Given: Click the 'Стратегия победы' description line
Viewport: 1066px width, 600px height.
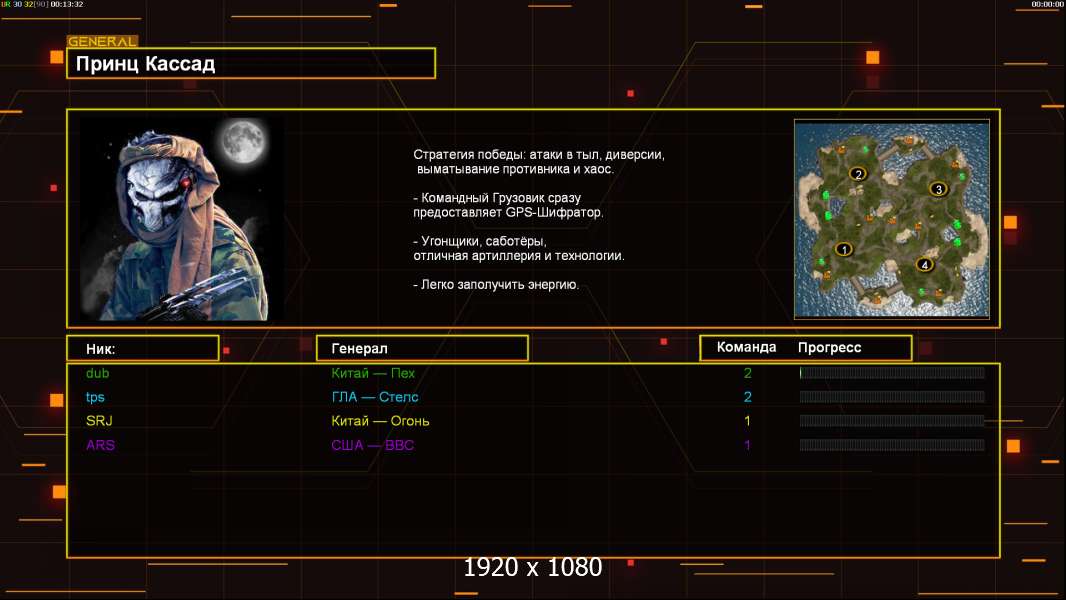Looking at the screenshot, I should coord(539,154).
